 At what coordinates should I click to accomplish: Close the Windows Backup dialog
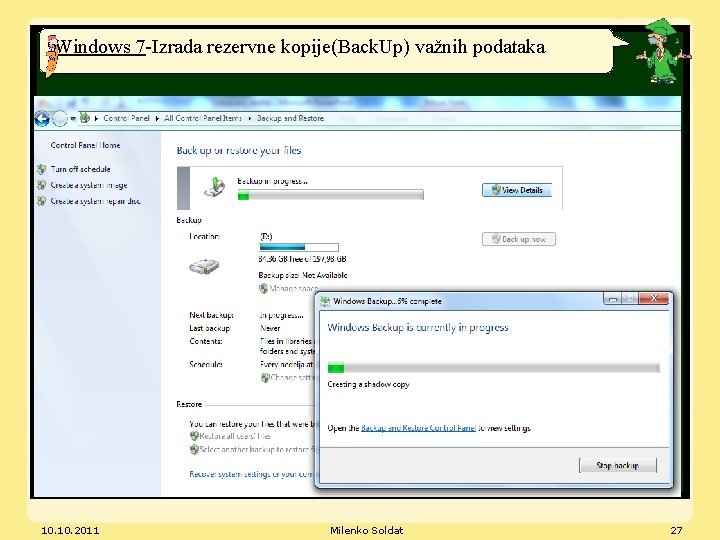654,298
